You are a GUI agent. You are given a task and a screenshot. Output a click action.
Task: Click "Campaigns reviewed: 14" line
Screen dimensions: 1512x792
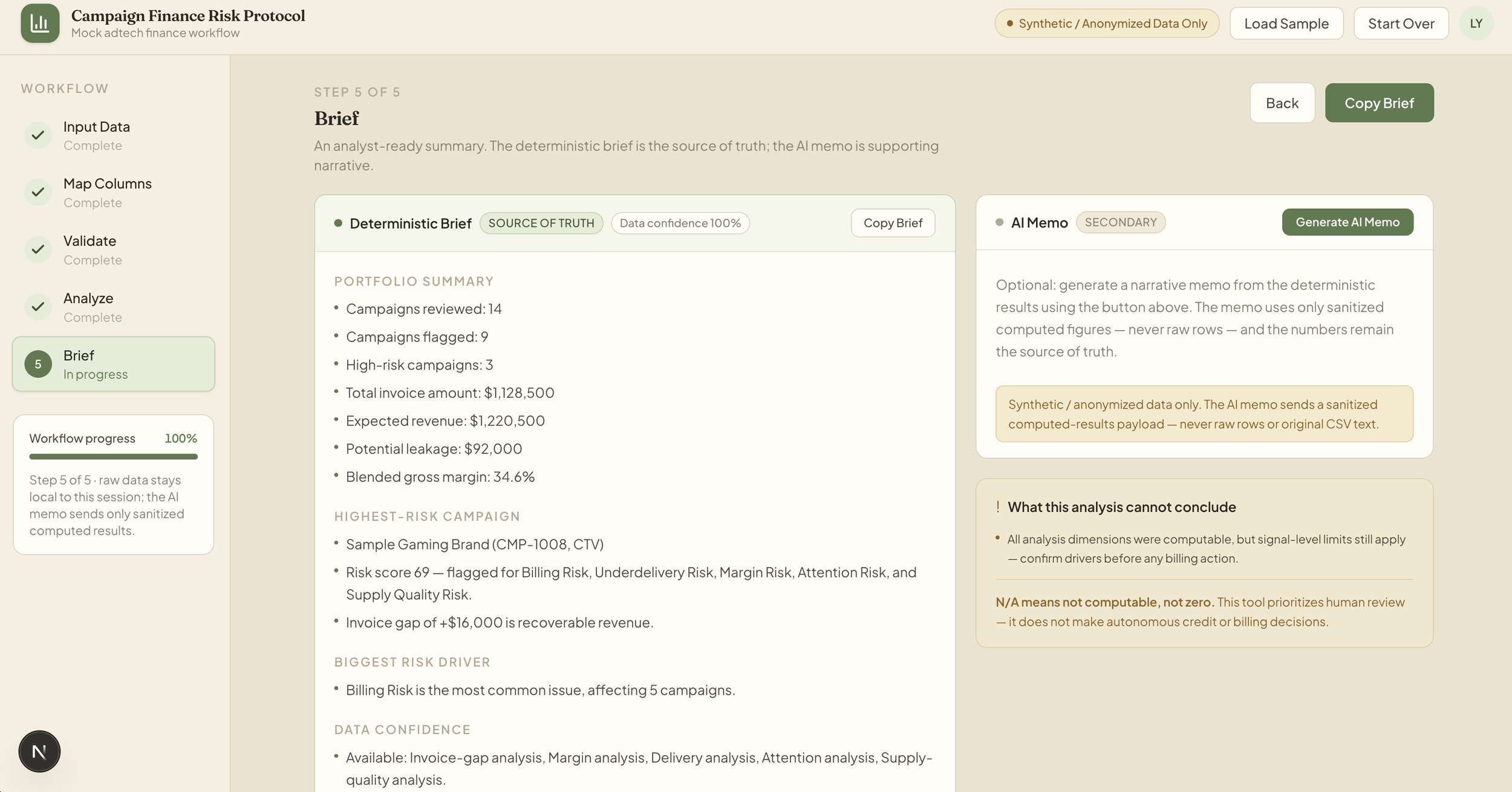(x=423, y=309)
